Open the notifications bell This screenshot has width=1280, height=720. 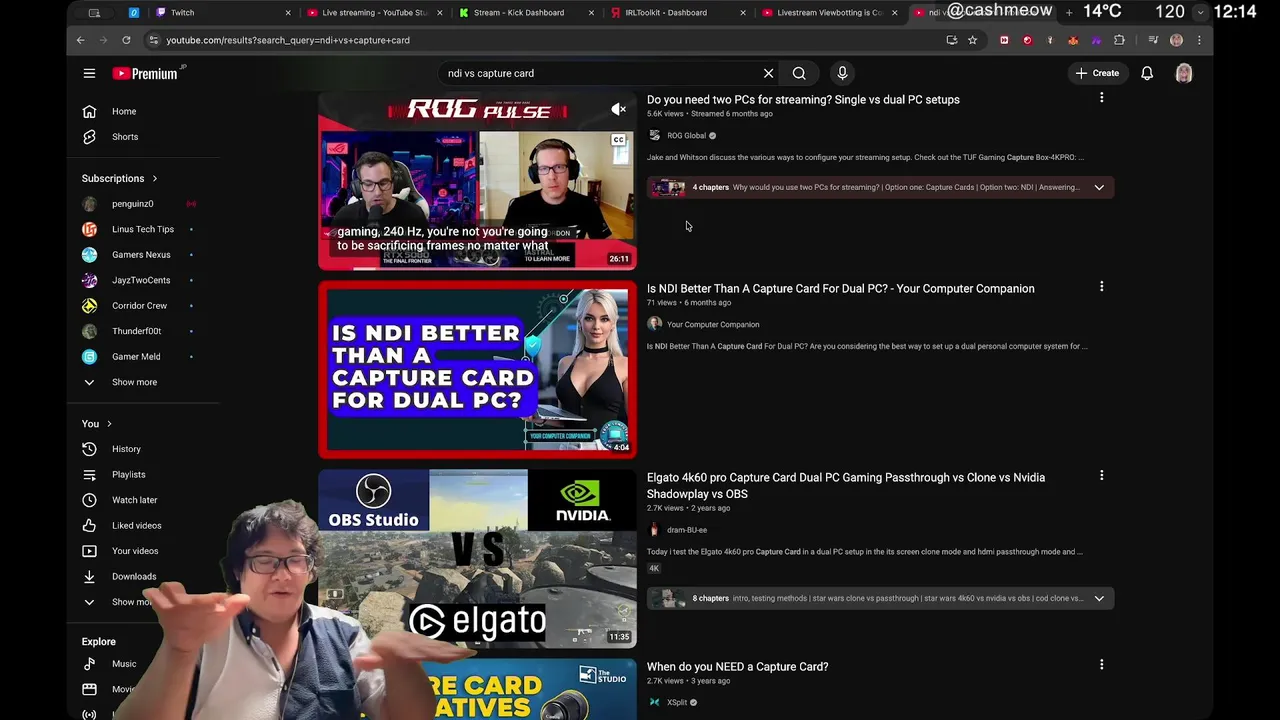(1147, 73)
